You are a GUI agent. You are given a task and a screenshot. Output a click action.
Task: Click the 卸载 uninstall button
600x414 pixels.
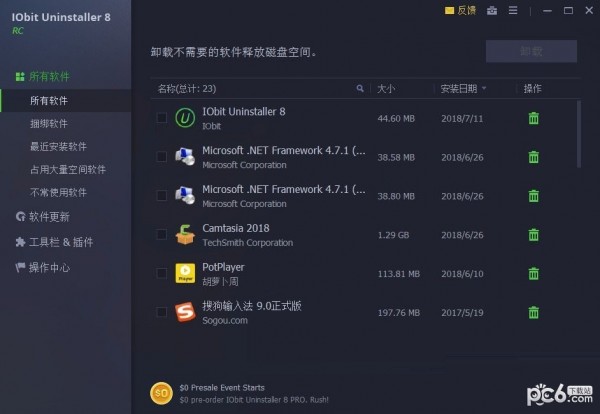pyautogui.click(x=531, y=51)
